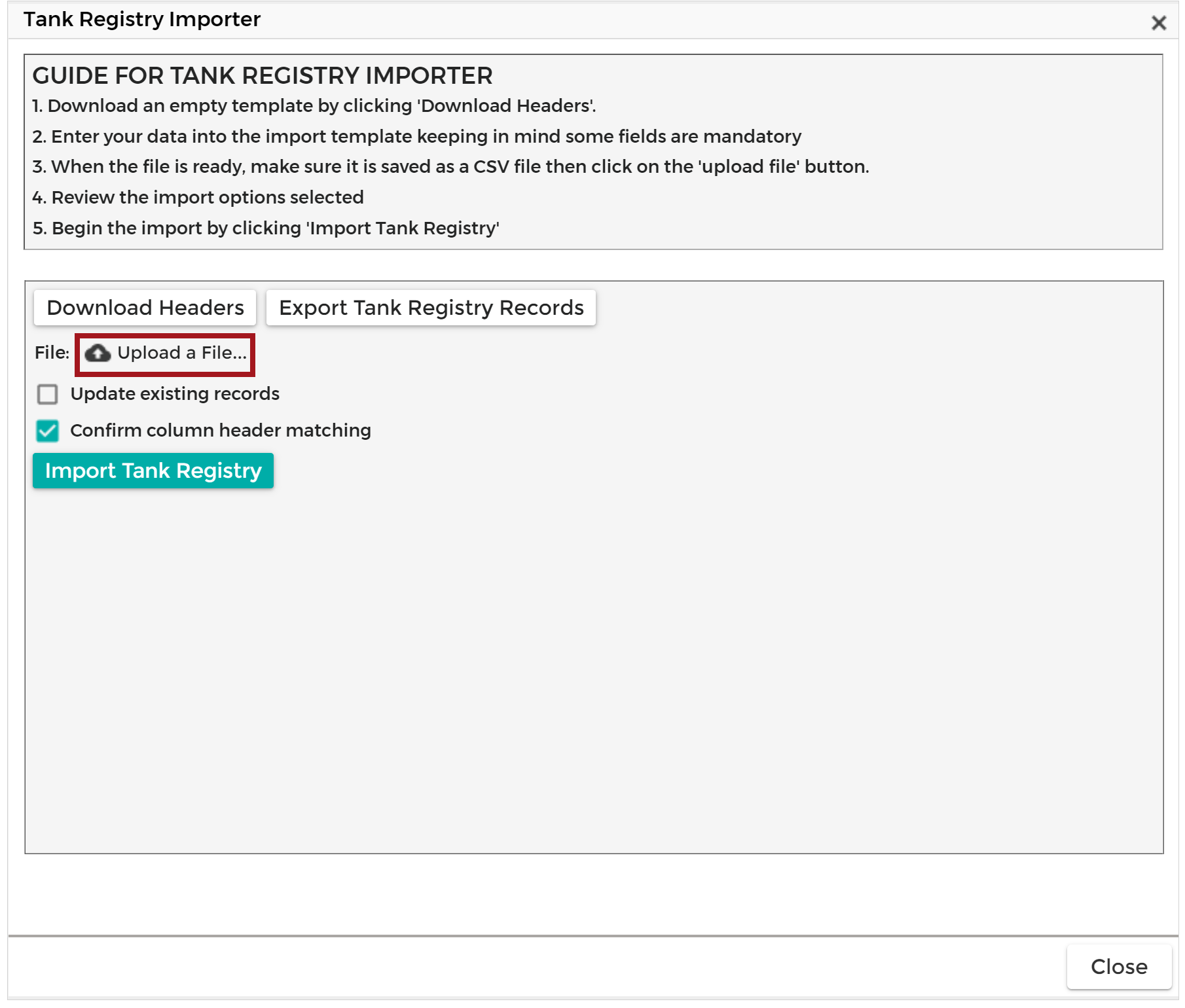Click guide step 3 about CSV file

(451, 167)
